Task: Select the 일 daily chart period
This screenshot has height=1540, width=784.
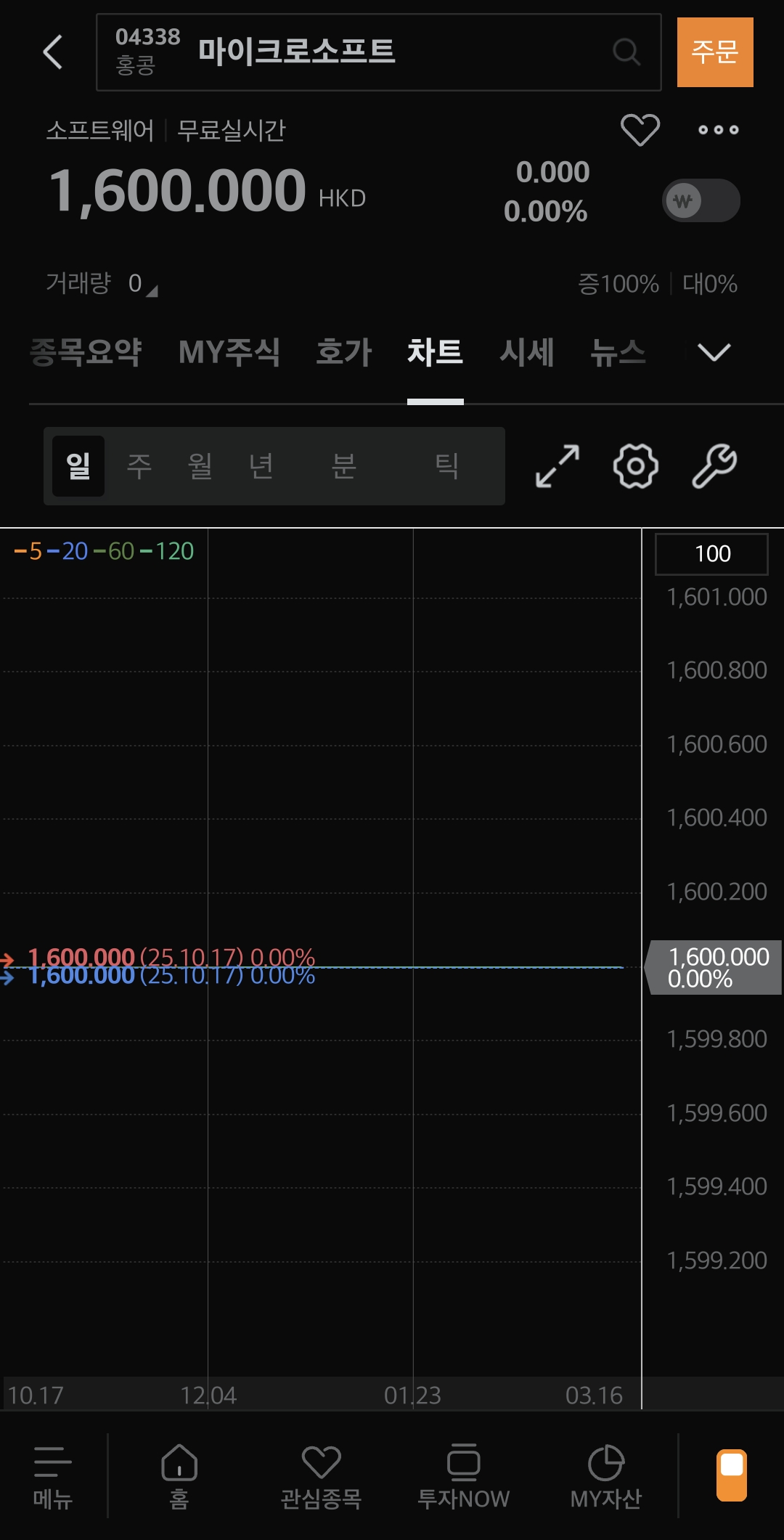Action: pos(78,466)
